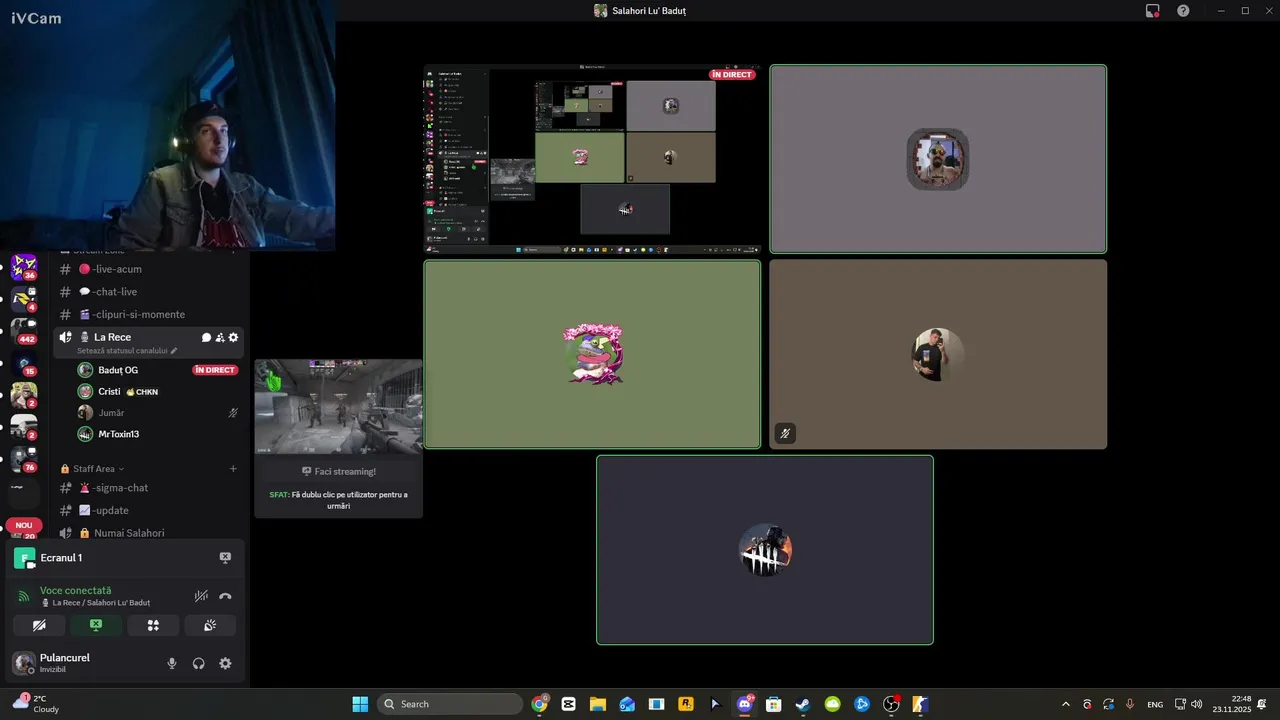
Task: Open activities button in voice panel
Action: [x=153, y=625]
